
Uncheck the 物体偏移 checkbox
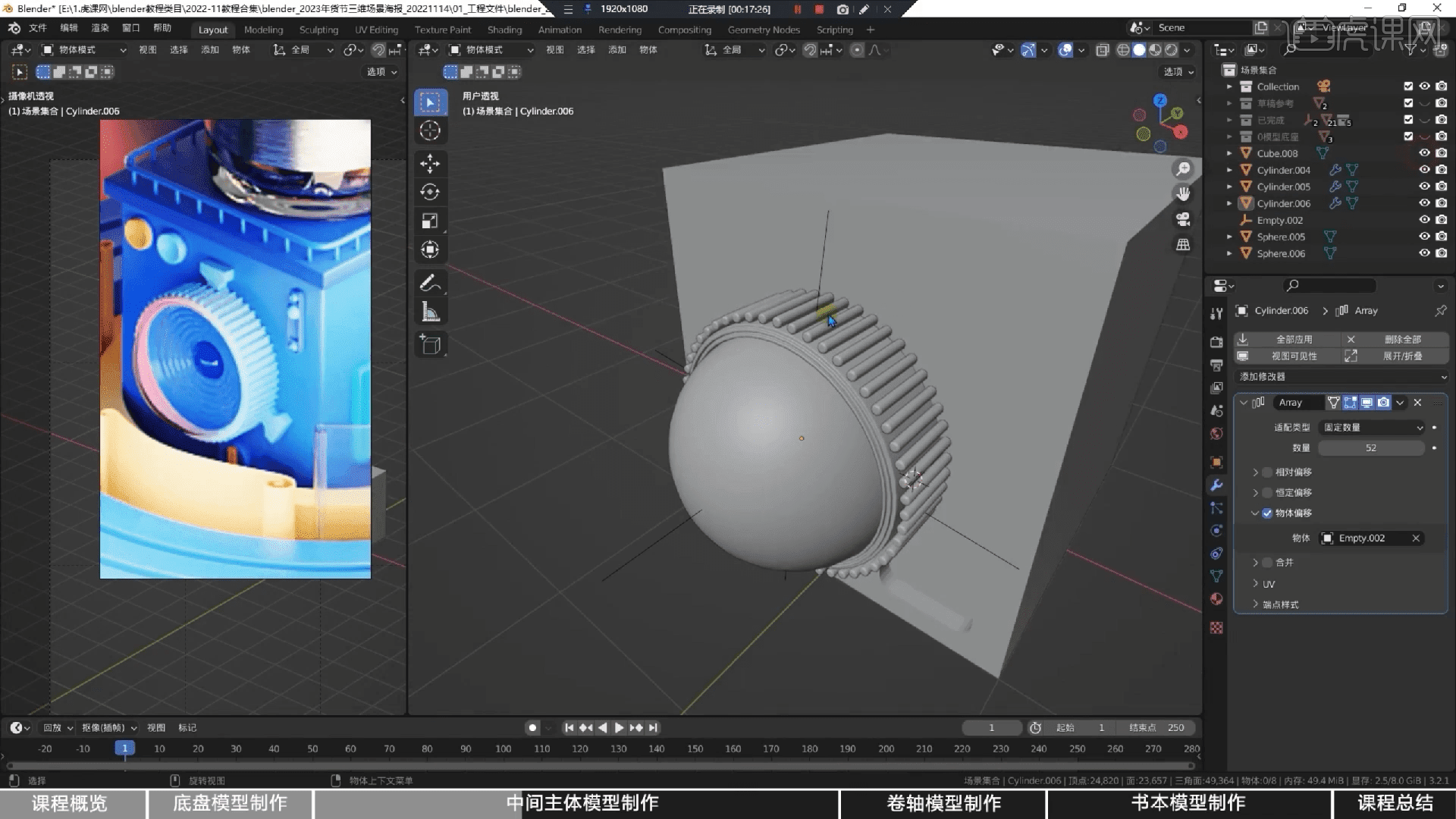click(1267, 513)
